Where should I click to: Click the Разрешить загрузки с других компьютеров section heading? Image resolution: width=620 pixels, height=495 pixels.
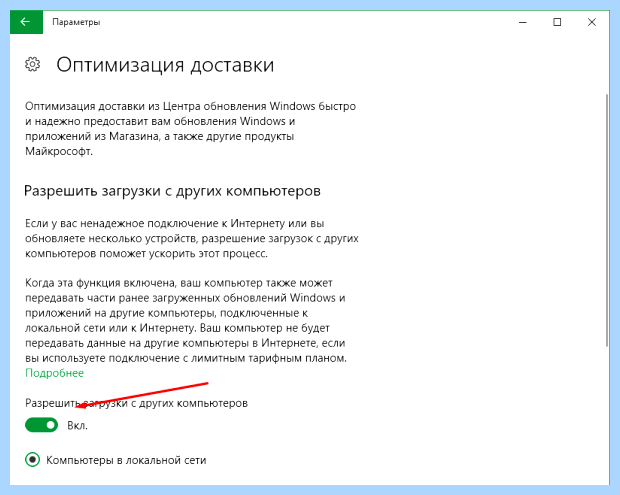pos(172,191)
